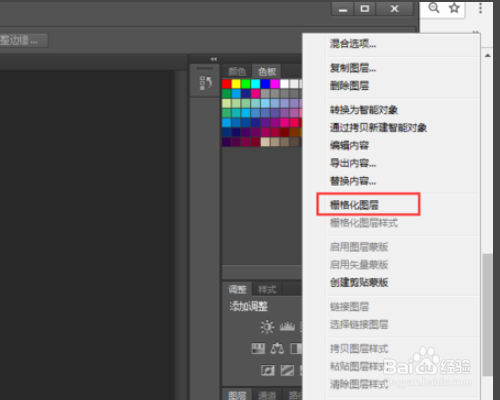Maximize the Photoshop window
This screenshot has width=500, height=400.
point(365,9)
